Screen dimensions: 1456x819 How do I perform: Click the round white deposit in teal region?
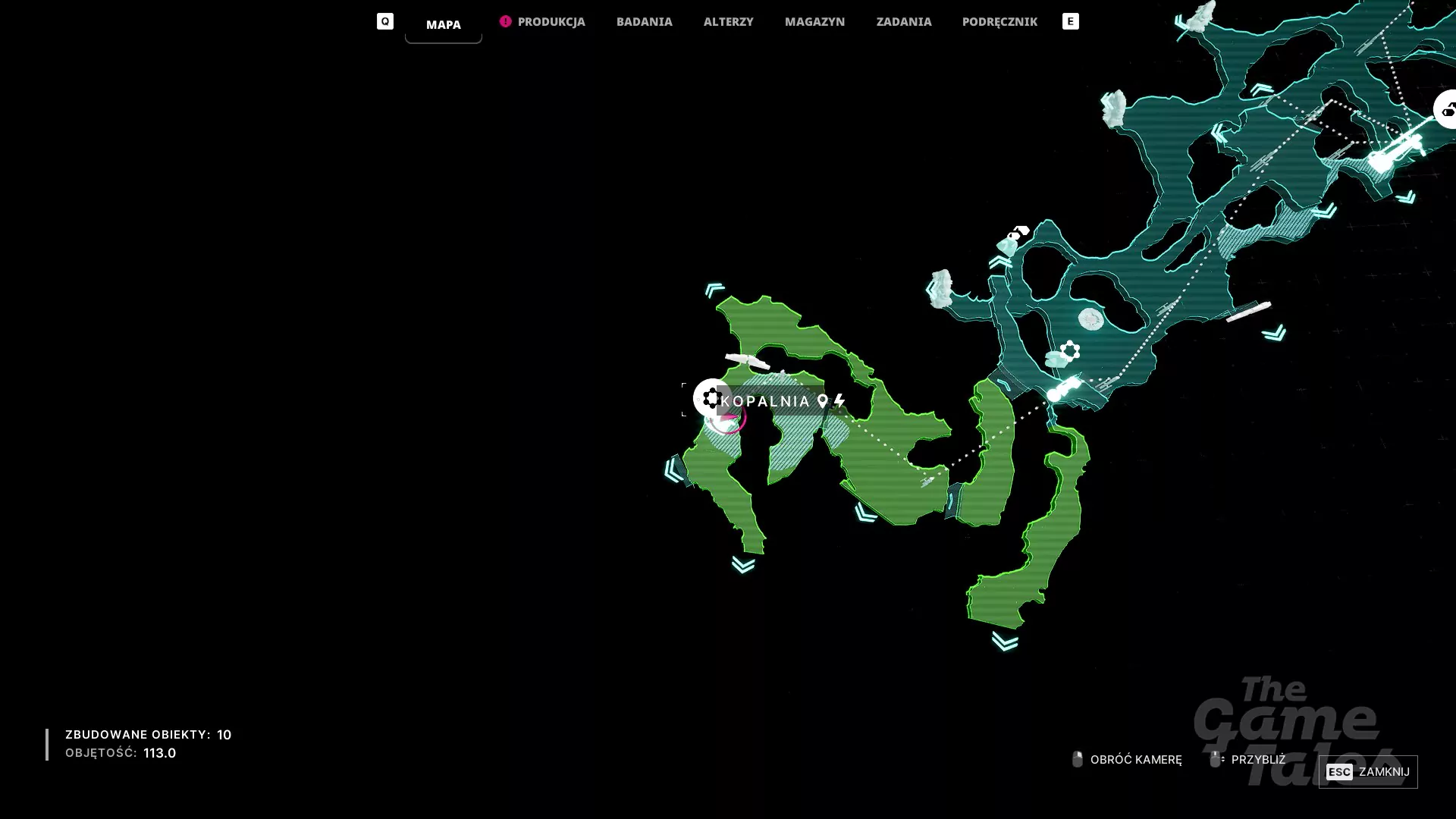click(x=1090, y=319)
